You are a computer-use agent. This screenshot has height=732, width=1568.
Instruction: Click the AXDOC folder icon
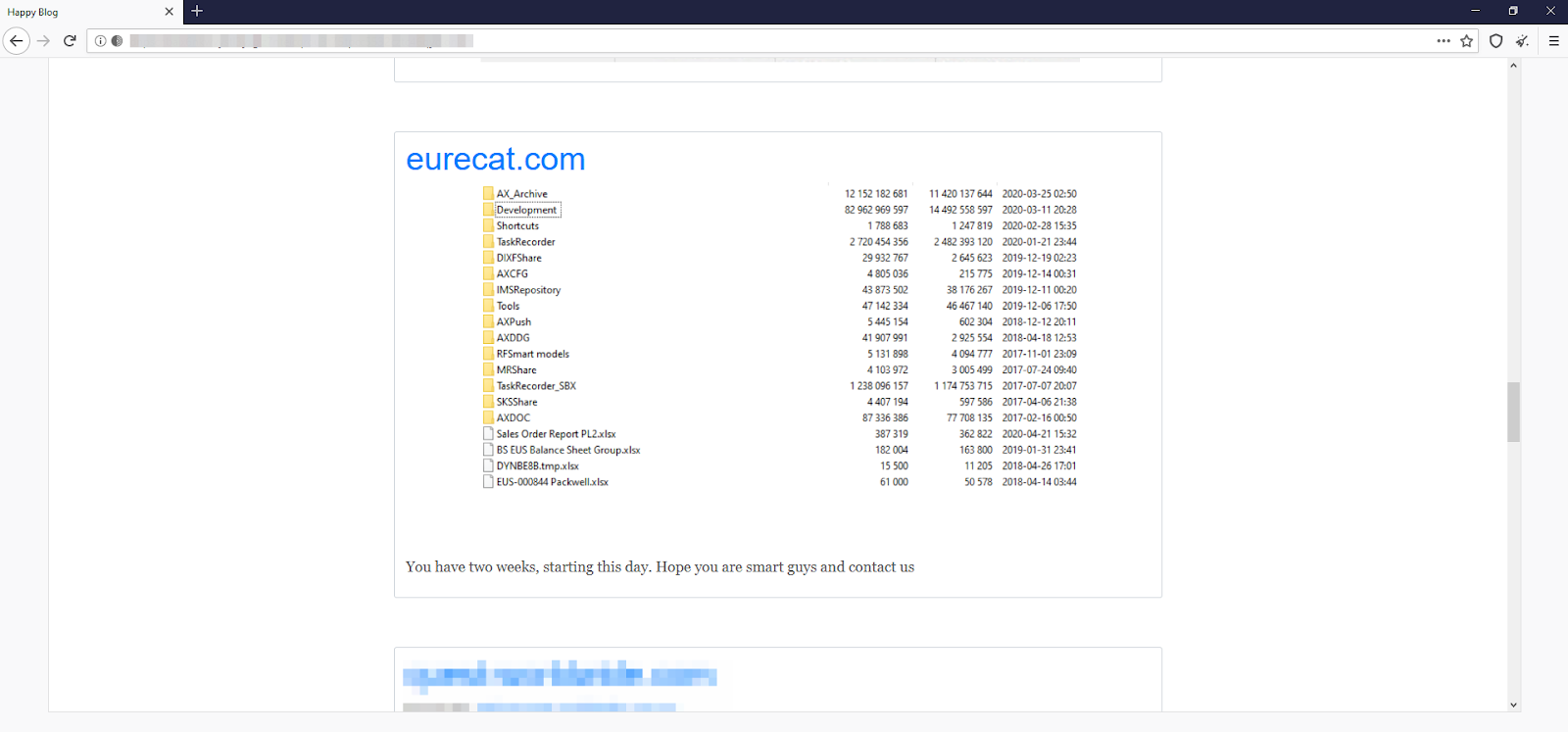tap(488, 417)
